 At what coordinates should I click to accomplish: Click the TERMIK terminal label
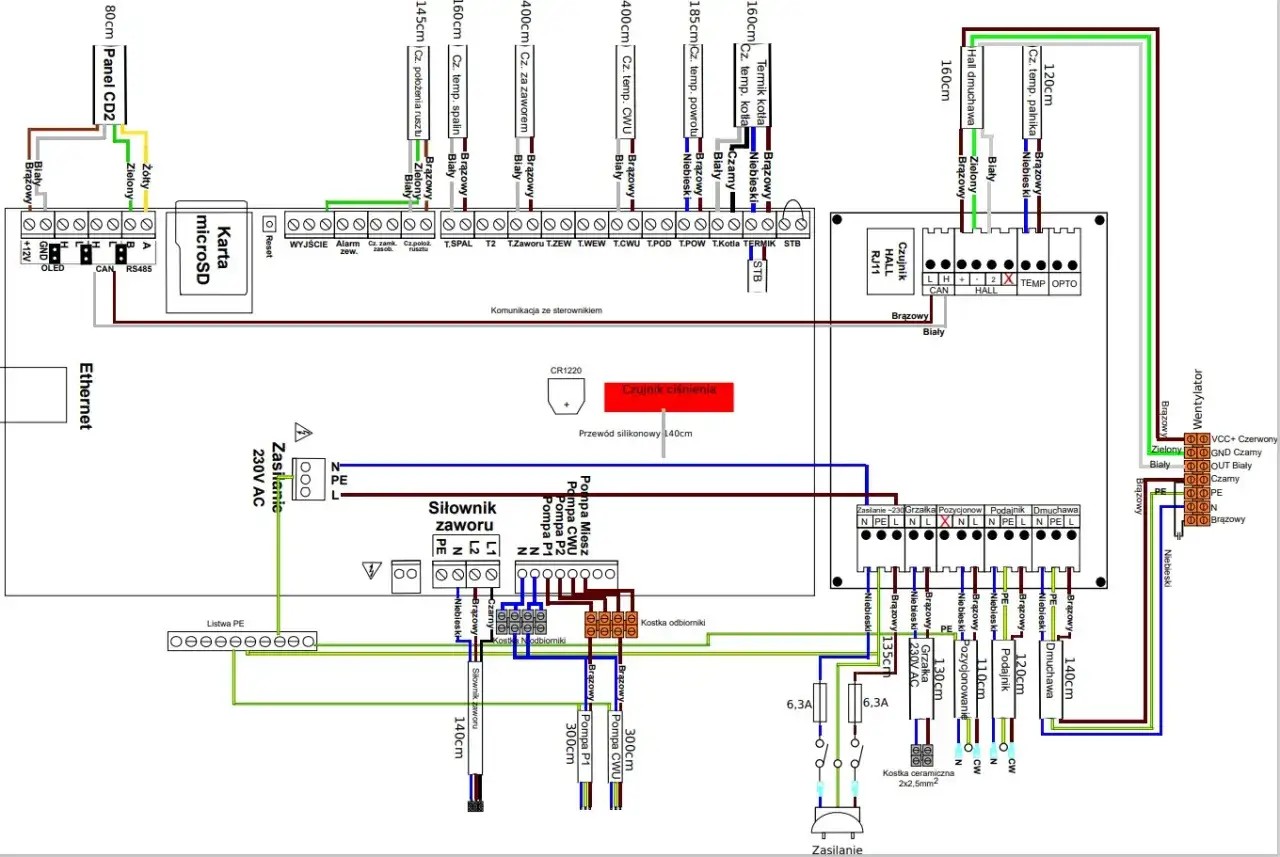760,243
